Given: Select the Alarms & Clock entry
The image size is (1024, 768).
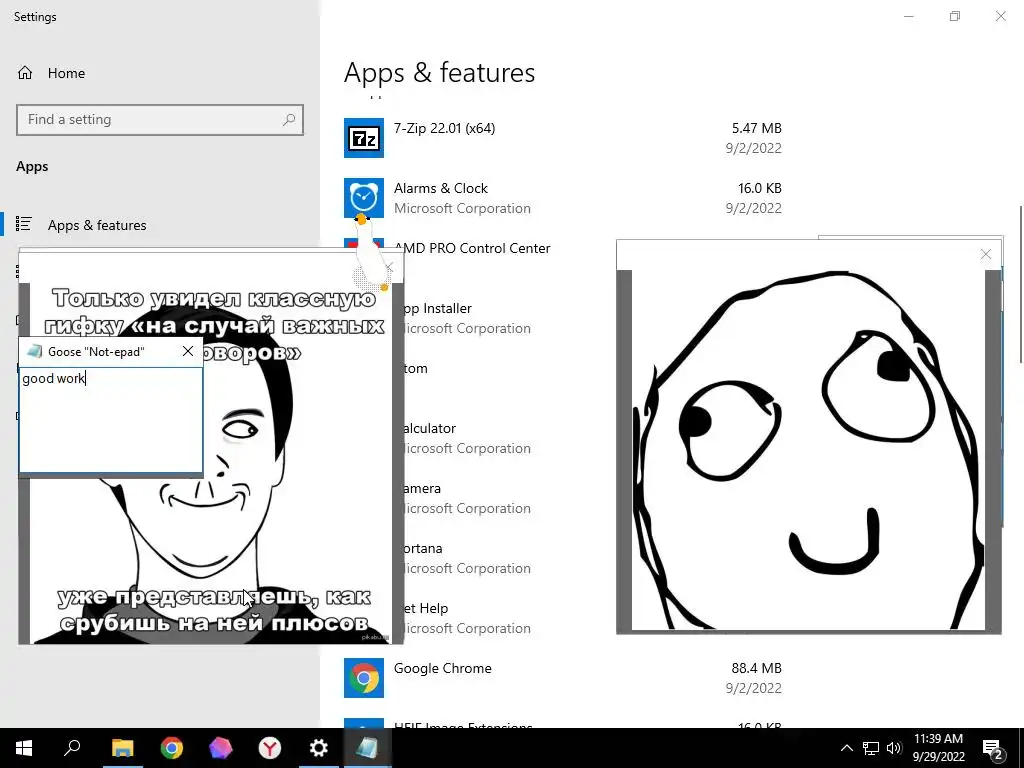Looking at the screenshot, I should [563, 198].
